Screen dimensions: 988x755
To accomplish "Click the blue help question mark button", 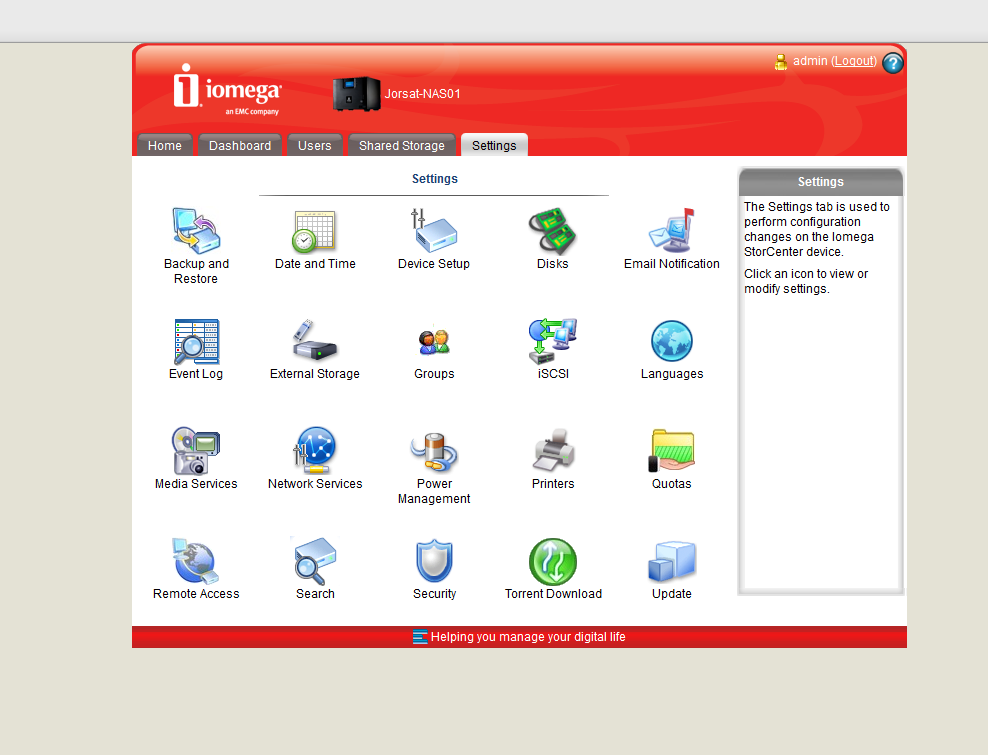I will point(893,63).
